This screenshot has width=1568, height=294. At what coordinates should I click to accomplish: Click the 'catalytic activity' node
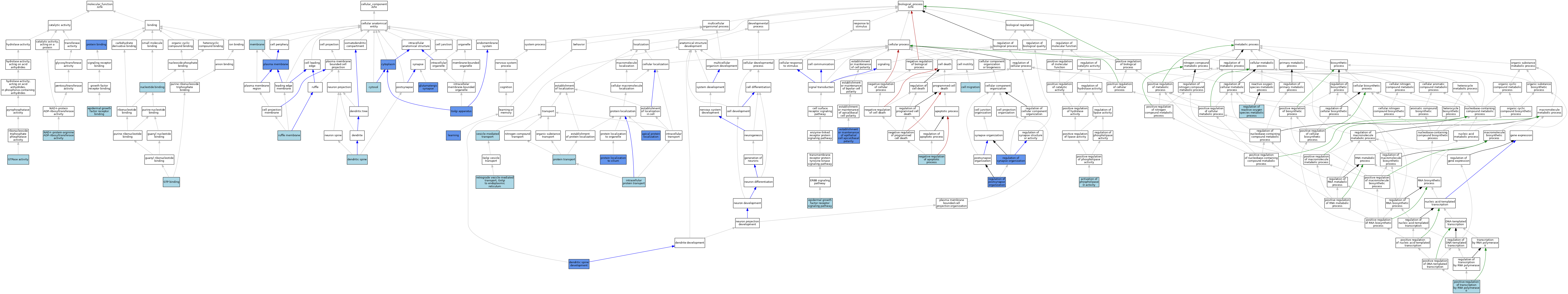pos(60,25)
